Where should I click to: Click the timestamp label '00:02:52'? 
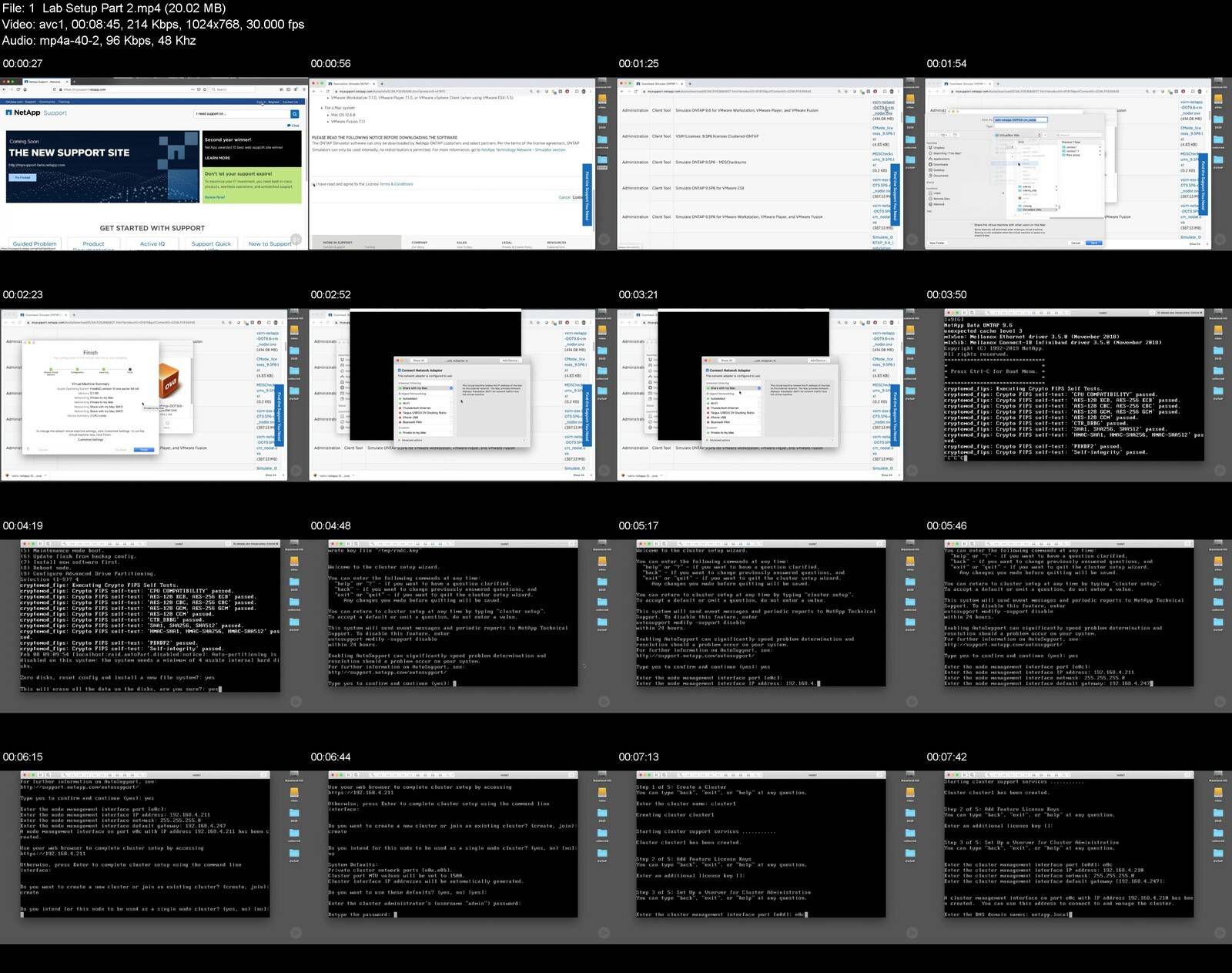click(331, 295)
